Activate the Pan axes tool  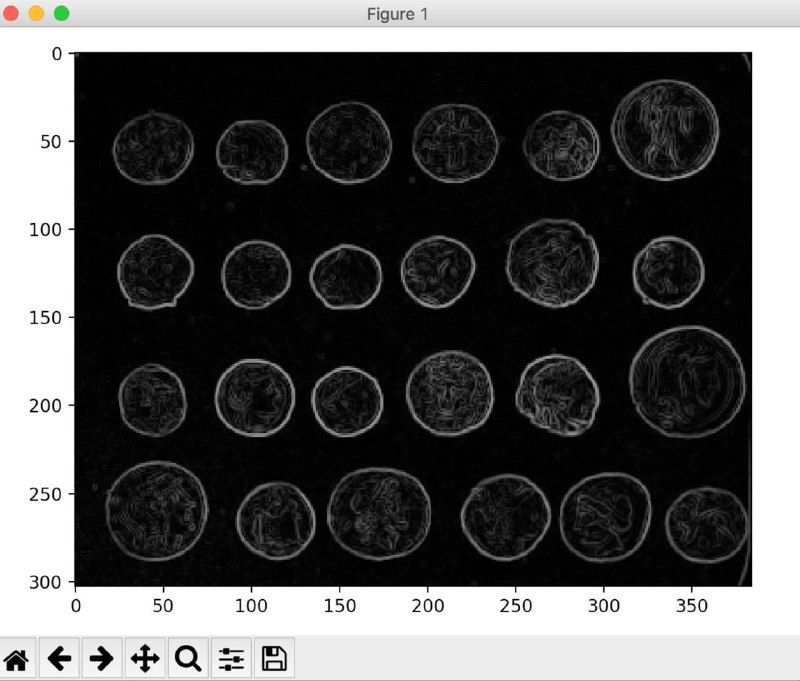(145, 659)
